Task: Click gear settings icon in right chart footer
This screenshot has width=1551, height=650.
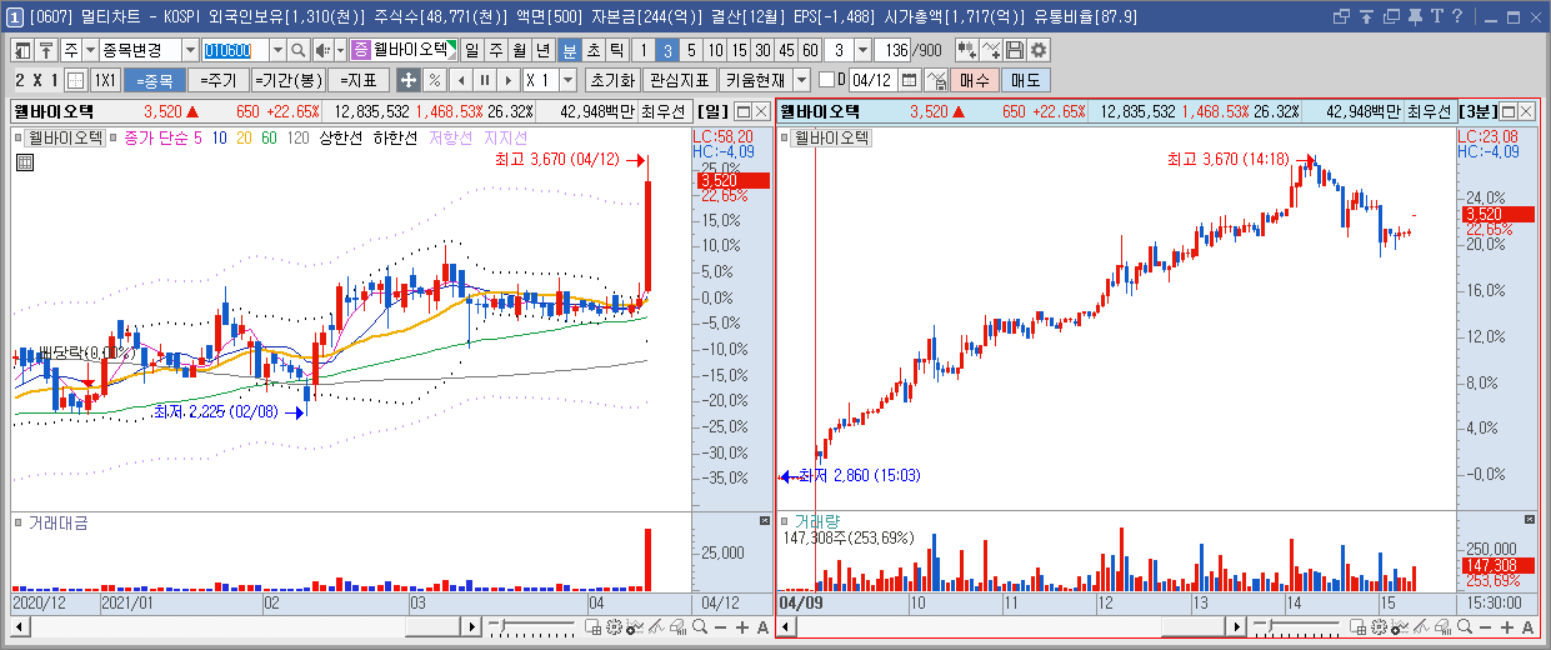Action: pyautogui.click(x=1380, y=627)
